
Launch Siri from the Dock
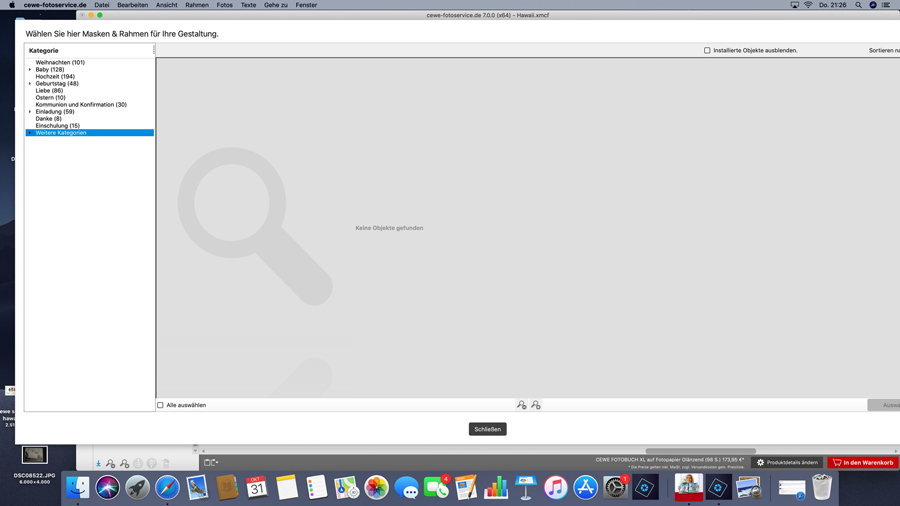pyautogui.click(x=107, y=488)
